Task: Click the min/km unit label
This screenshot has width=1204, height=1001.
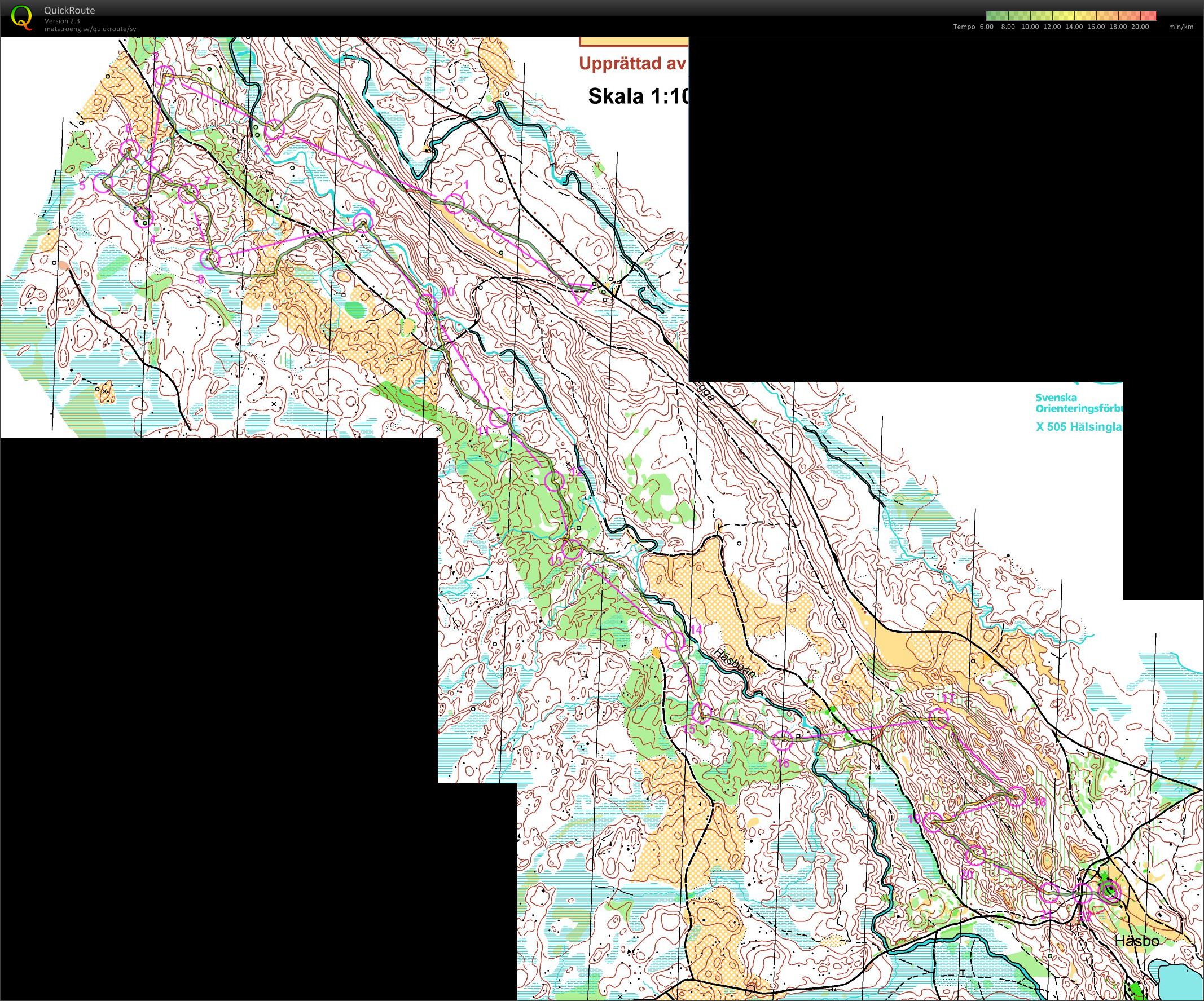Action: (x=1180, y=27)
